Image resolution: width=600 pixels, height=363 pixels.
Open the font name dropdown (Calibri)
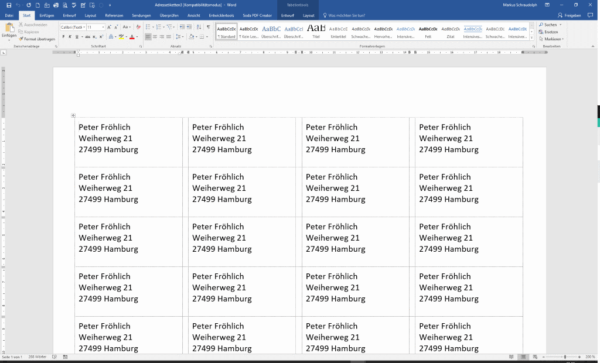[x=84, y=27]
